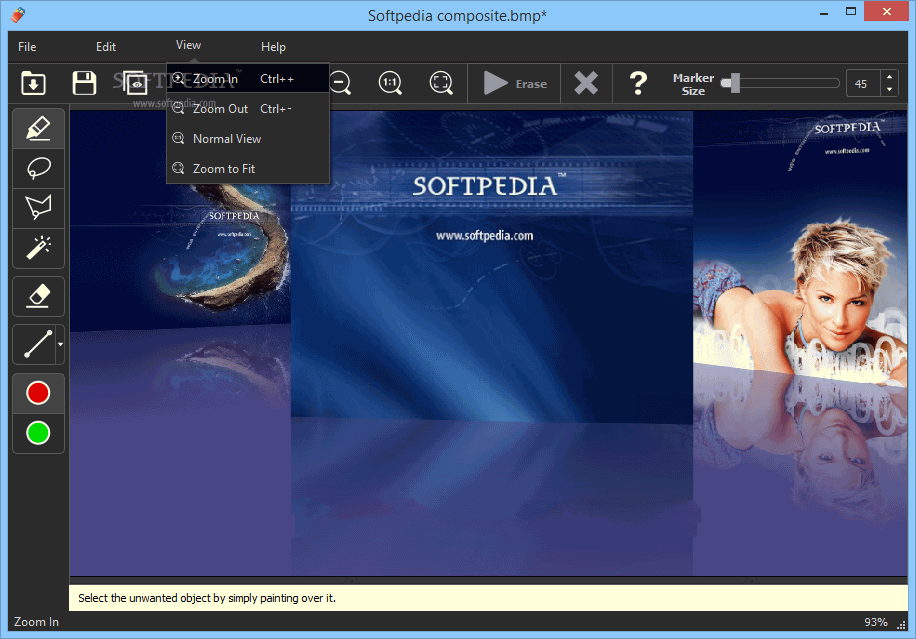The height and width of the screenshot is (639, 916).
Task: Click the 'Zoom In' status bar text
Action: (x=36, y=622)
